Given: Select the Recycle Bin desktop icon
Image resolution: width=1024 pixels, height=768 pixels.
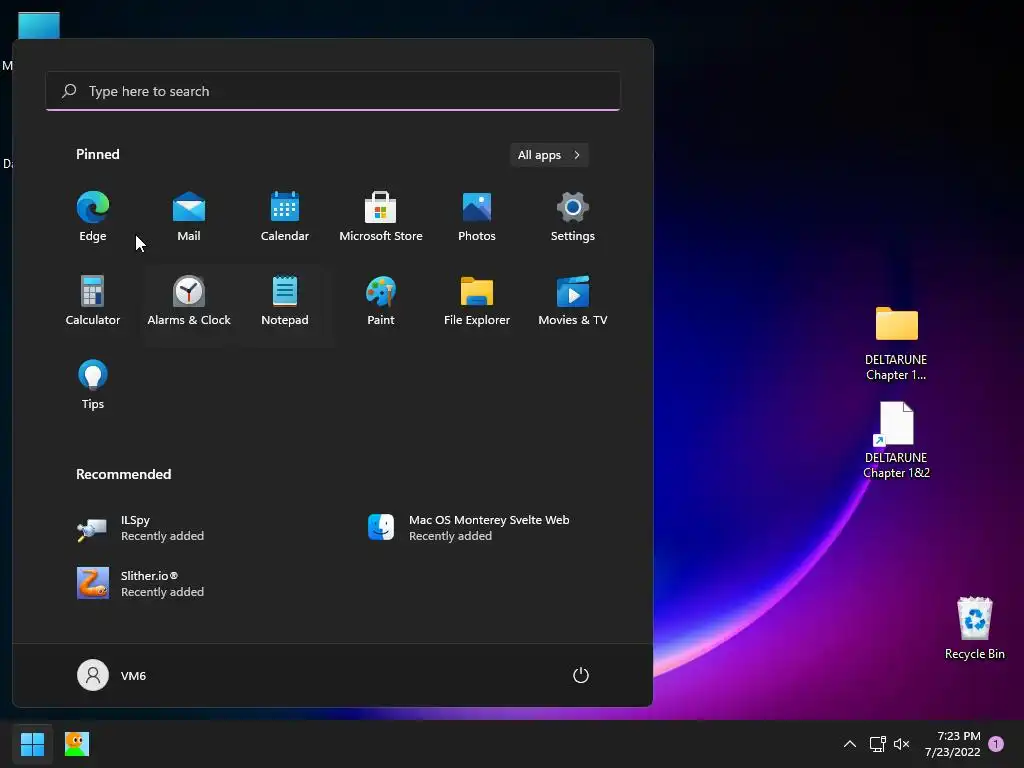Looking at the screenshot, I should [974, 628].
